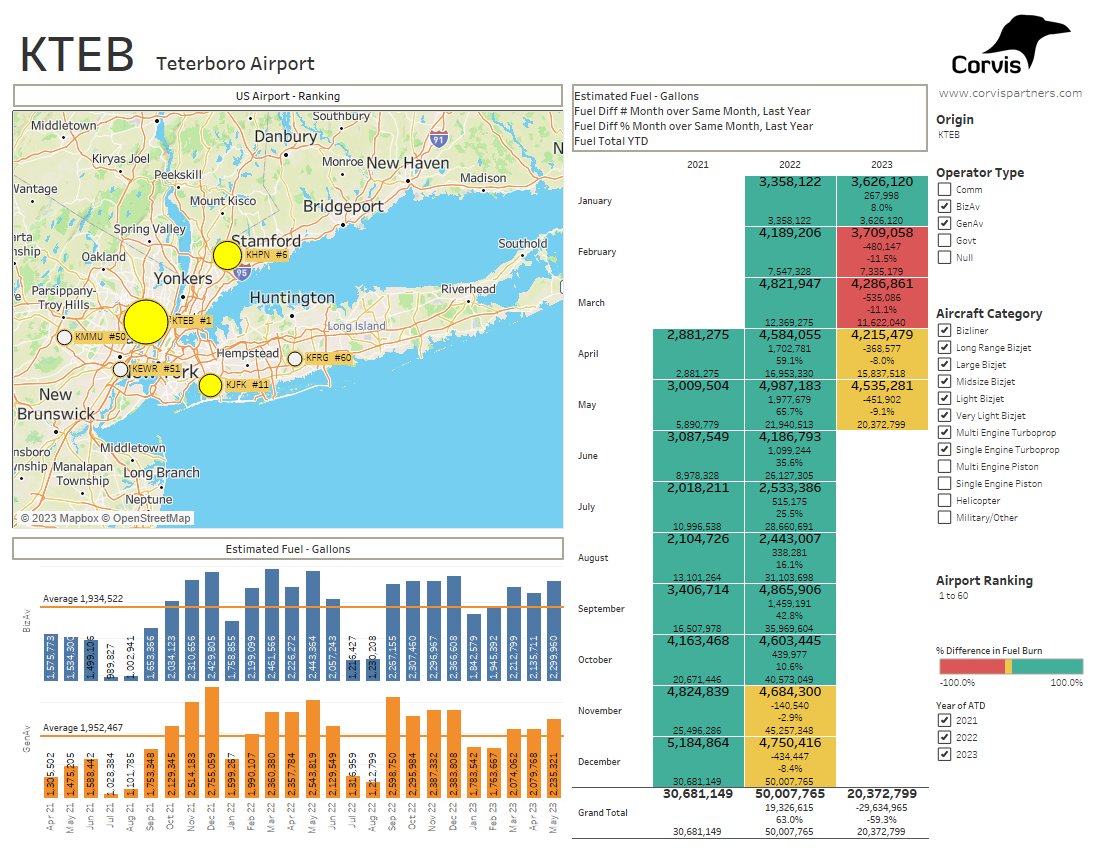Screen dimensions: 1100x850
Task: Enable the Military/Other aircraft category
Action: [946, 518]
